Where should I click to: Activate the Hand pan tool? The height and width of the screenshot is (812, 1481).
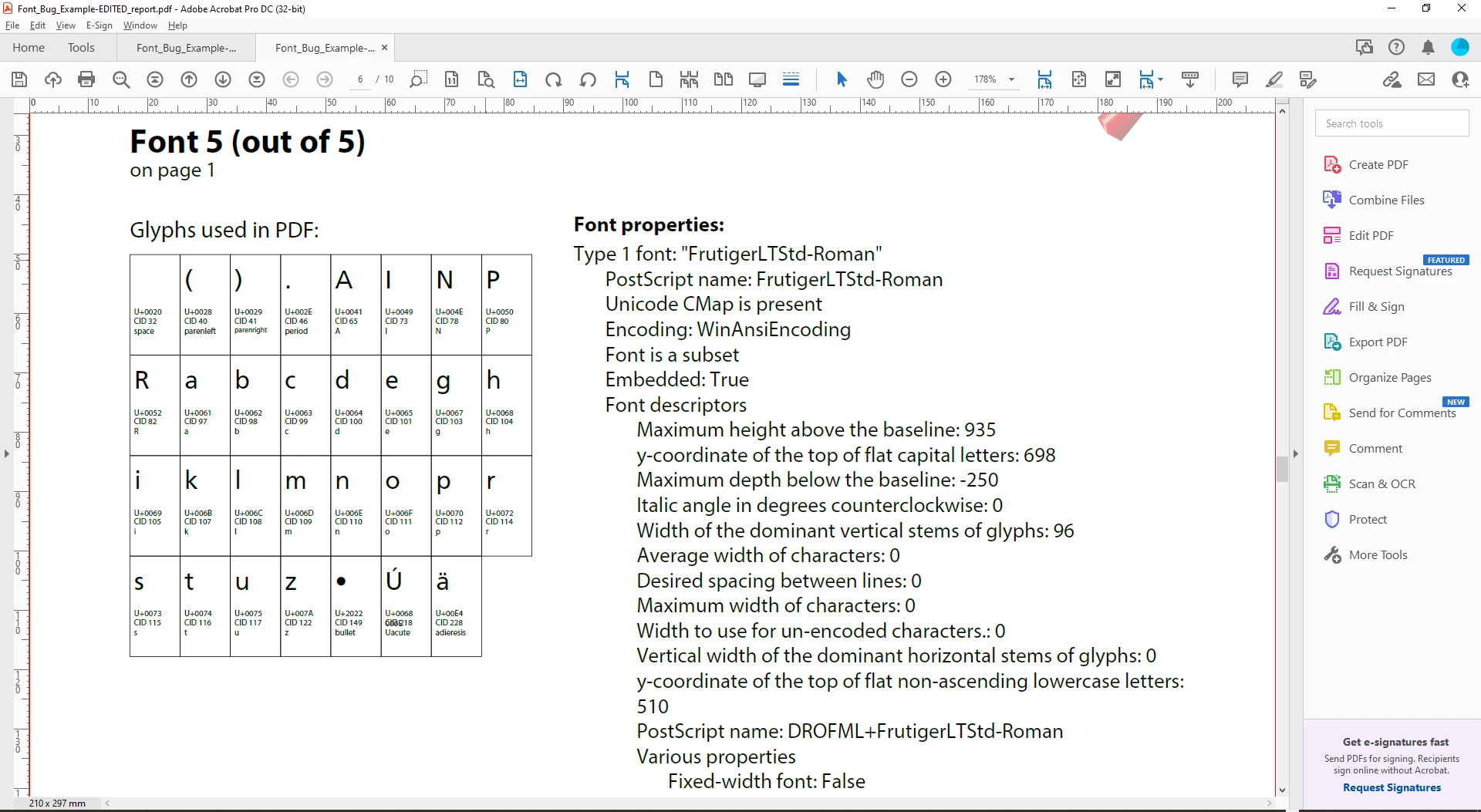[875, 79]
